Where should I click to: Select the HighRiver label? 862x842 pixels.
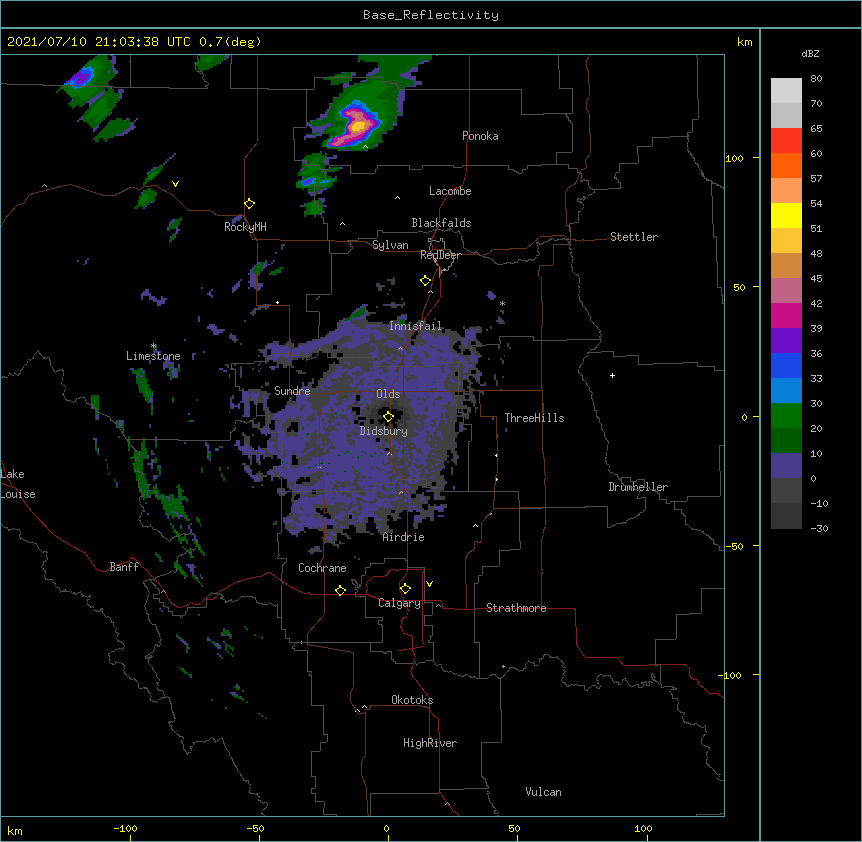coord(430,743)
